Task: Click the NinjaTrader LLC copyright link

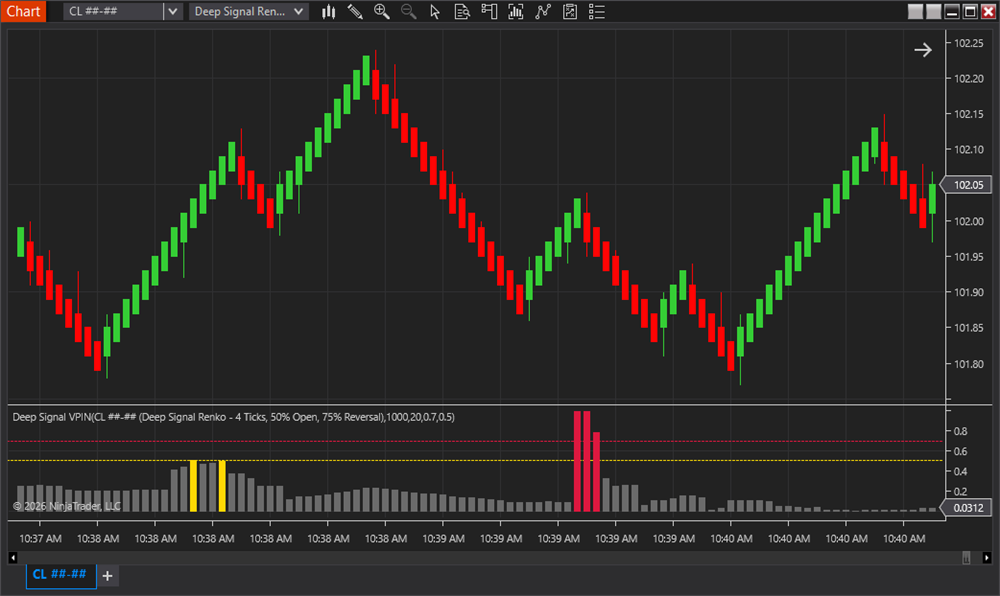Action: [x=65, y=506]
